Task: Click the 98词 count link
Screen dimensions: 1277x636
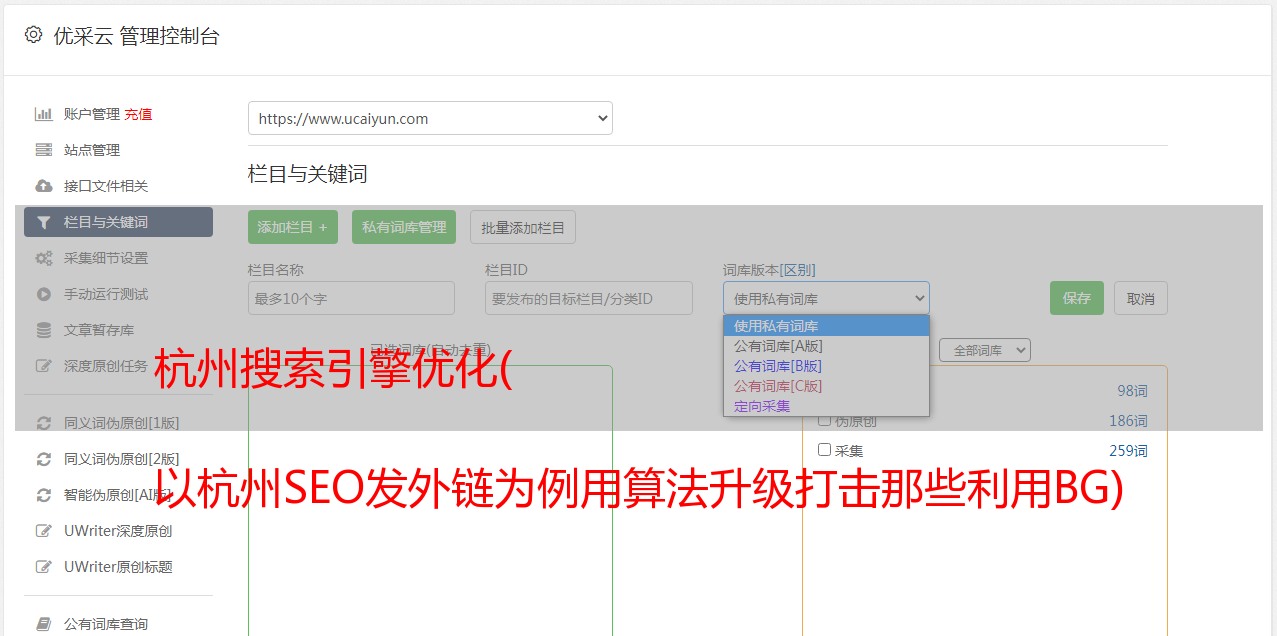Action: click(1132, 391)
